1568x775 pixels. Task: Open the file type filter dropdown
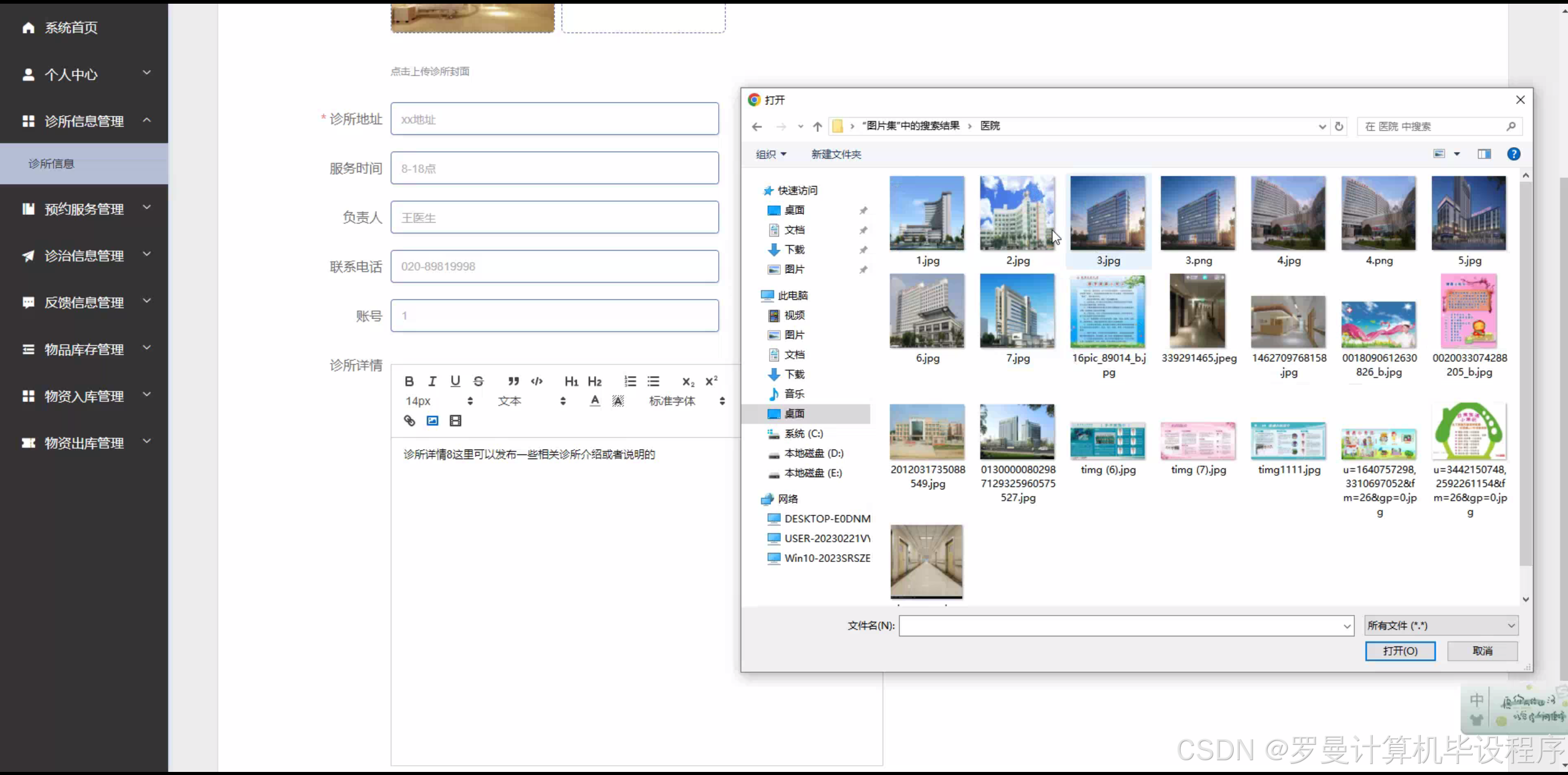(1441, 625)
